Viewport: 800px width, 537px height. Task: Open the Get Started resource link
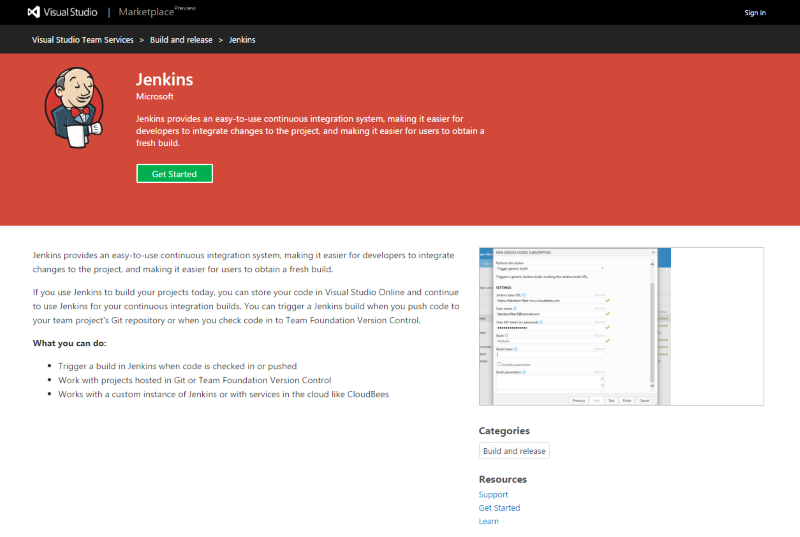point(499,508)
